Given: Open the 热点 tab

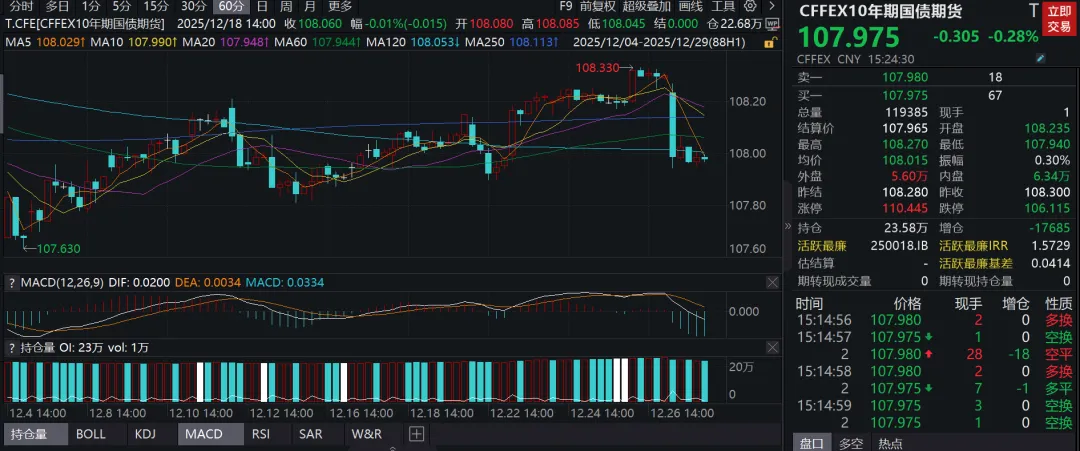Looking at the screenshot, I should pos(889,443).
